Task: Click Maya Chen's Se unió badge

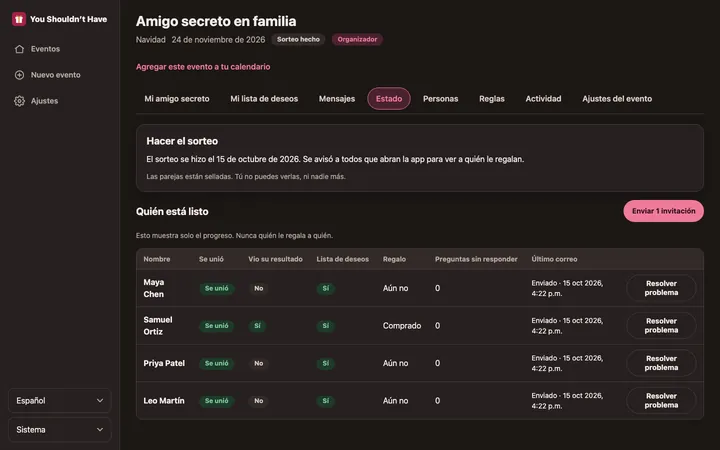Action: pos(216,288)
